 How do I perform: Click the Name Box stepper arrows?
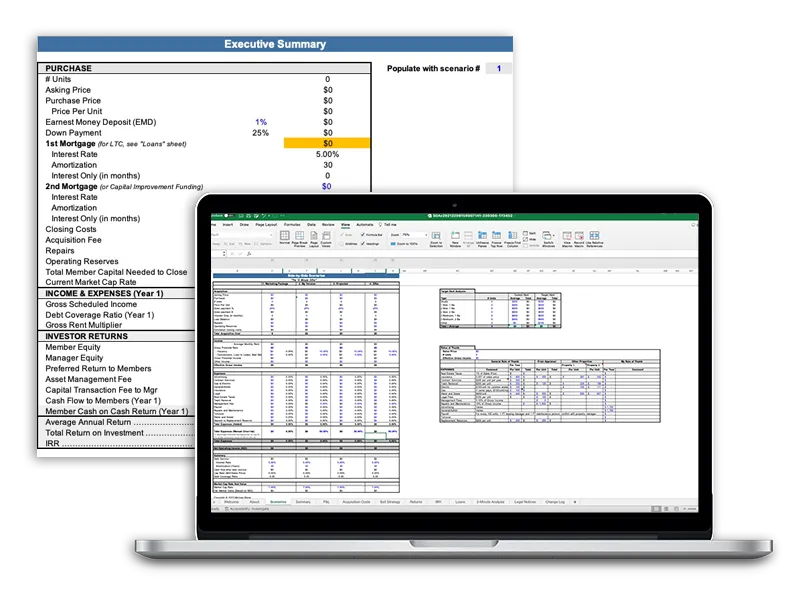(x=224, y=253)
